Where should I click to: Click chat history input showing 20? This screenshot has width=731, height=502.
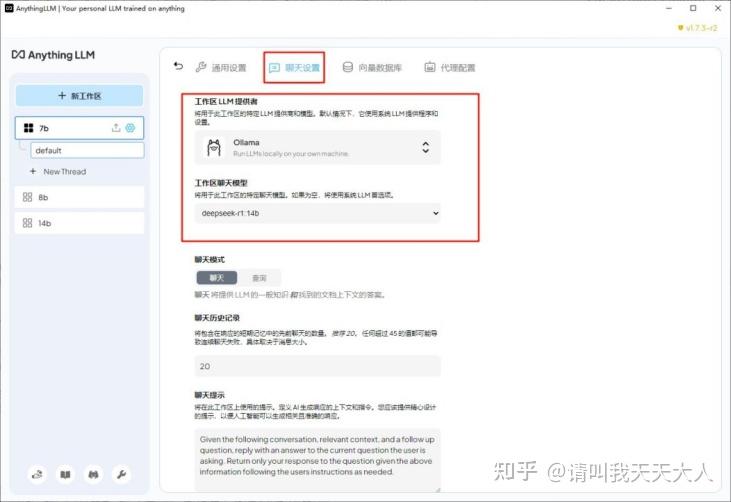pos(317,366)
